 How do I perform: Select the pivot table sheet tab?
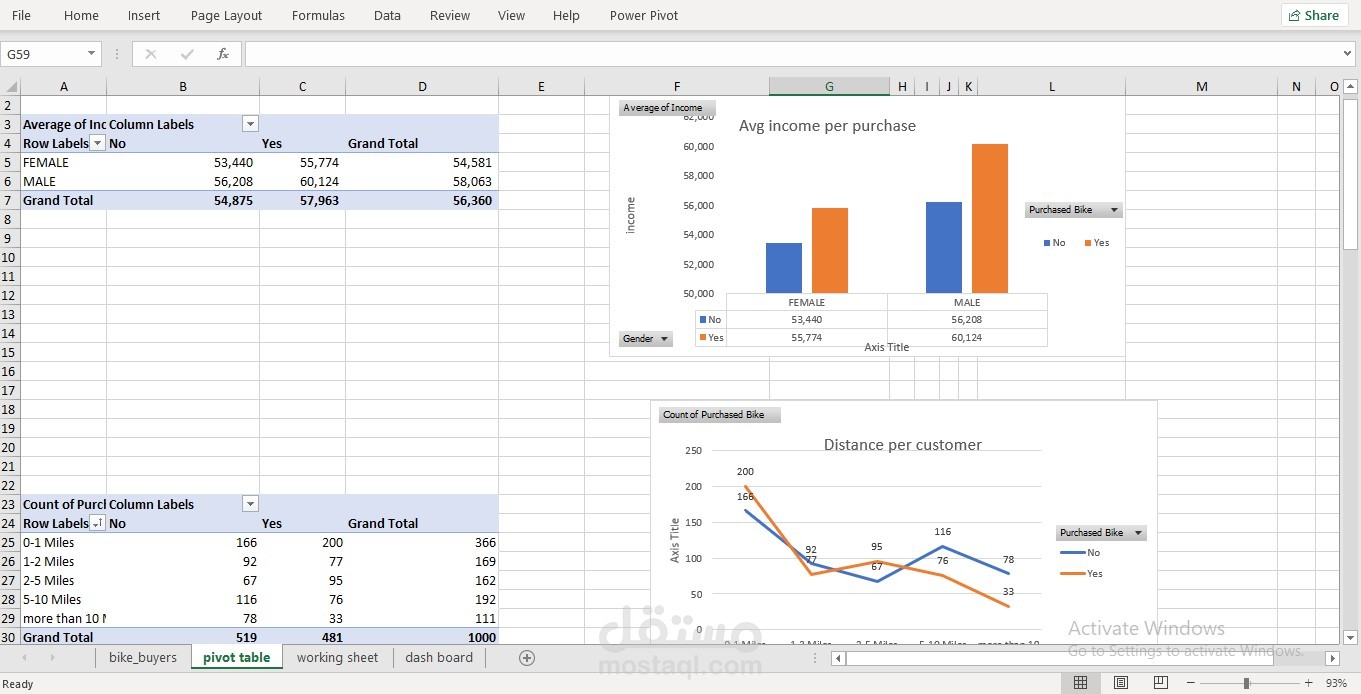[x=236, y=657]
